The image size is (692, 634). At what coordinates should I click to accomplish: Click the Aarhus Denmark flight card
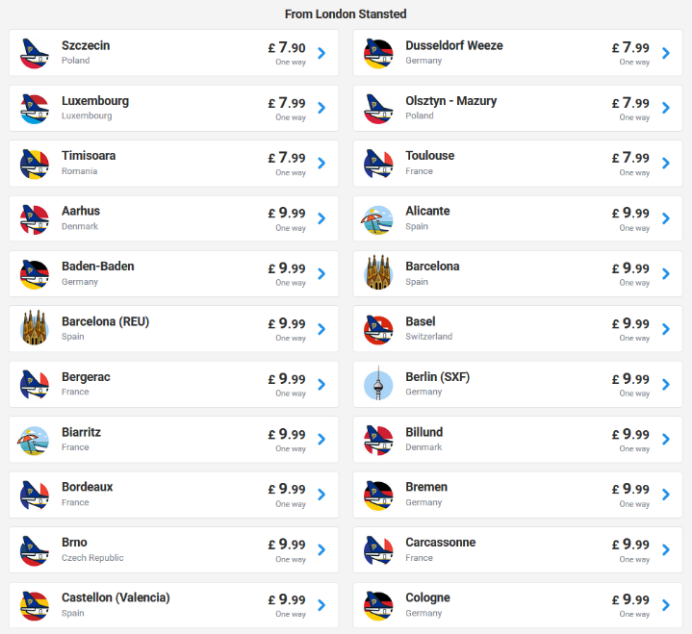(174, 219)
